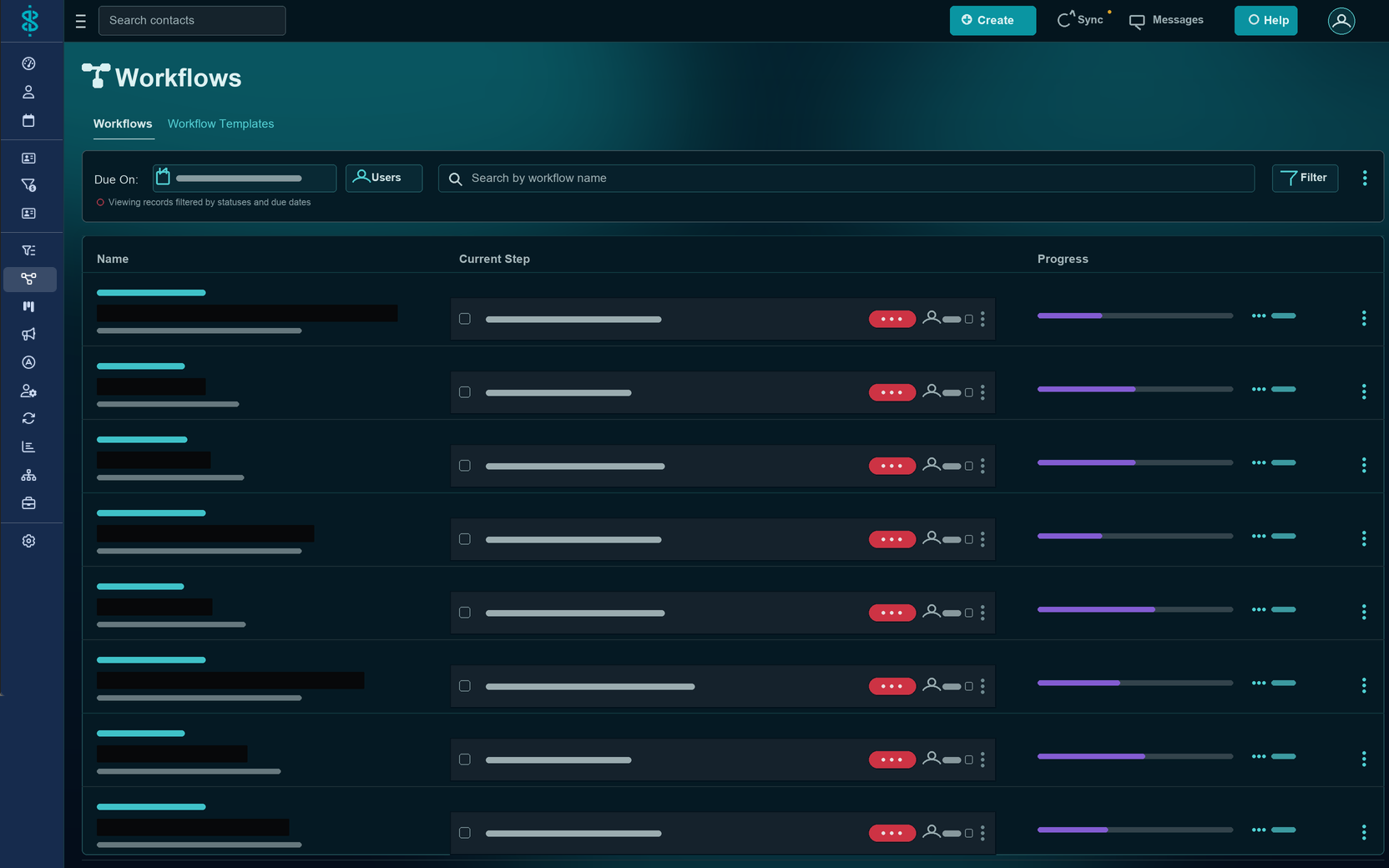
Task: Open the red status pill in sixth row
Action: [892, 686]
